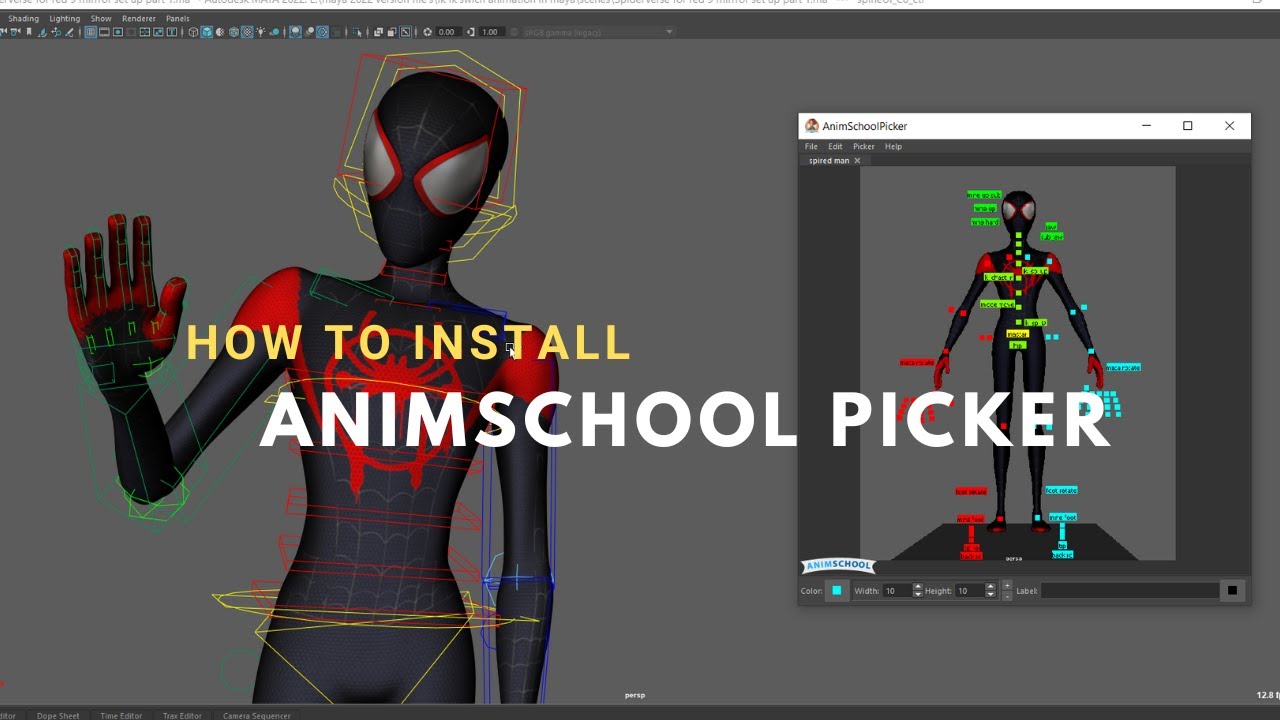Open File menu in AnimSchoolPicker
The width and height of the screenshot is (1280, 720).
click(x=811, y=146)
